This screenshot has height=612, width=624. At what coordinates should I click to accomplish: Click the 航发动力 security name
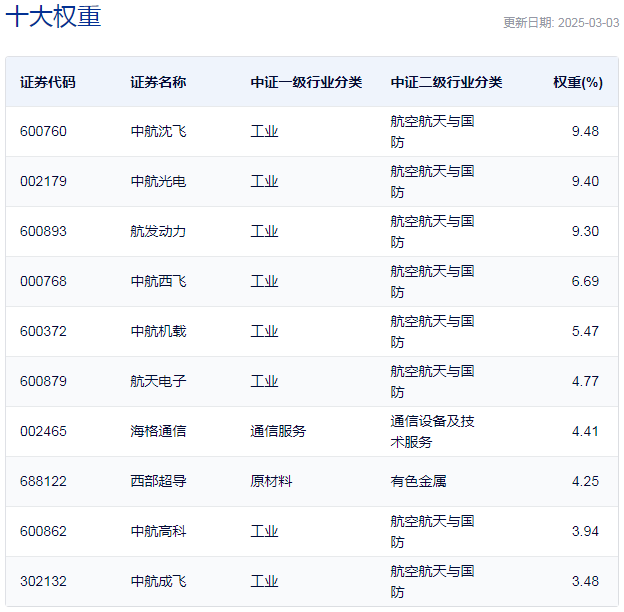[158, 231]
